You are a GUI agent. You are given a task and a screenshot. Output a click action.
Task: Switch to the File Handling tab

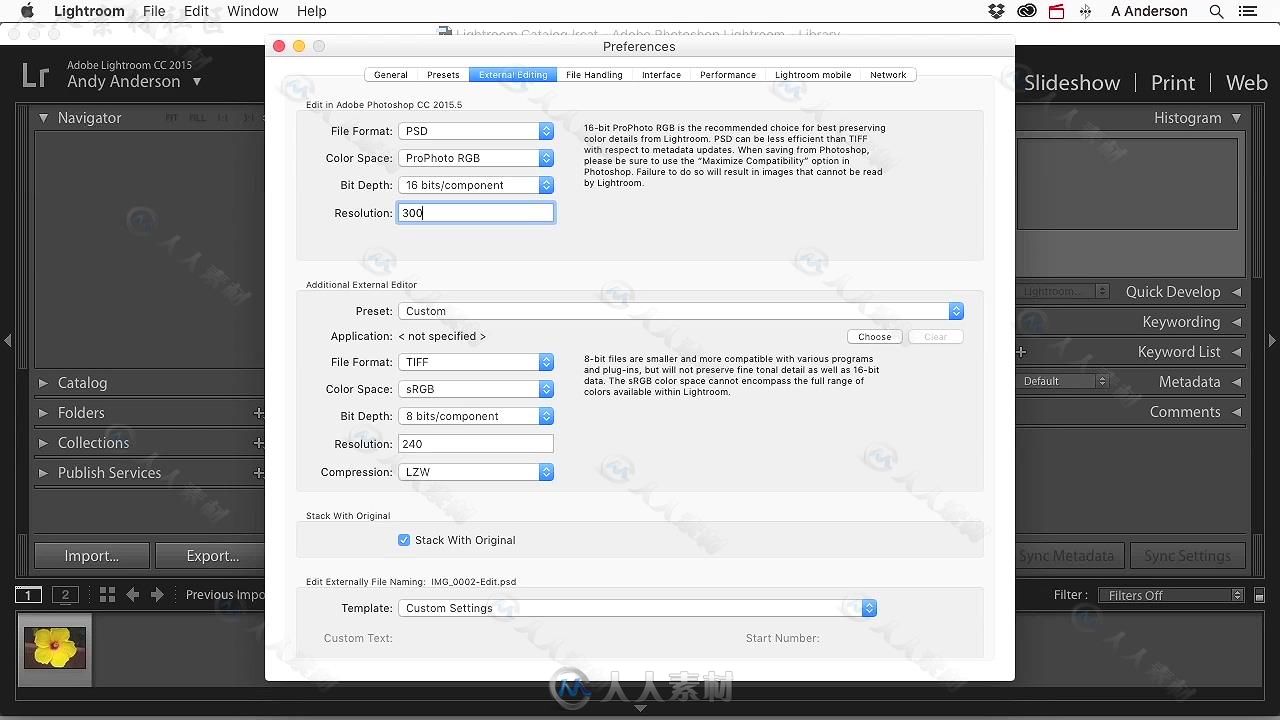[x=594, y=75]
